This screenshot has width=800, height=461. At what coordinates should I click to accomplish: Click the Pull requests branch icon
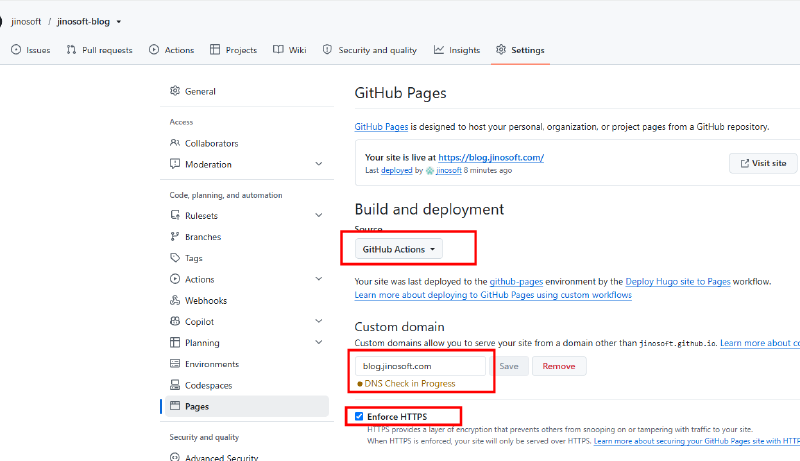(71, 49)
